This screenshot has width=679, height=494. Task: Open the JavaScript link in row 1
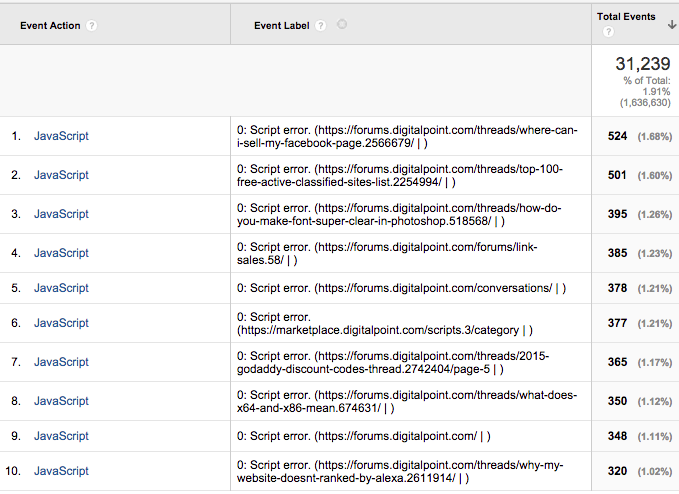pos(61,136)
